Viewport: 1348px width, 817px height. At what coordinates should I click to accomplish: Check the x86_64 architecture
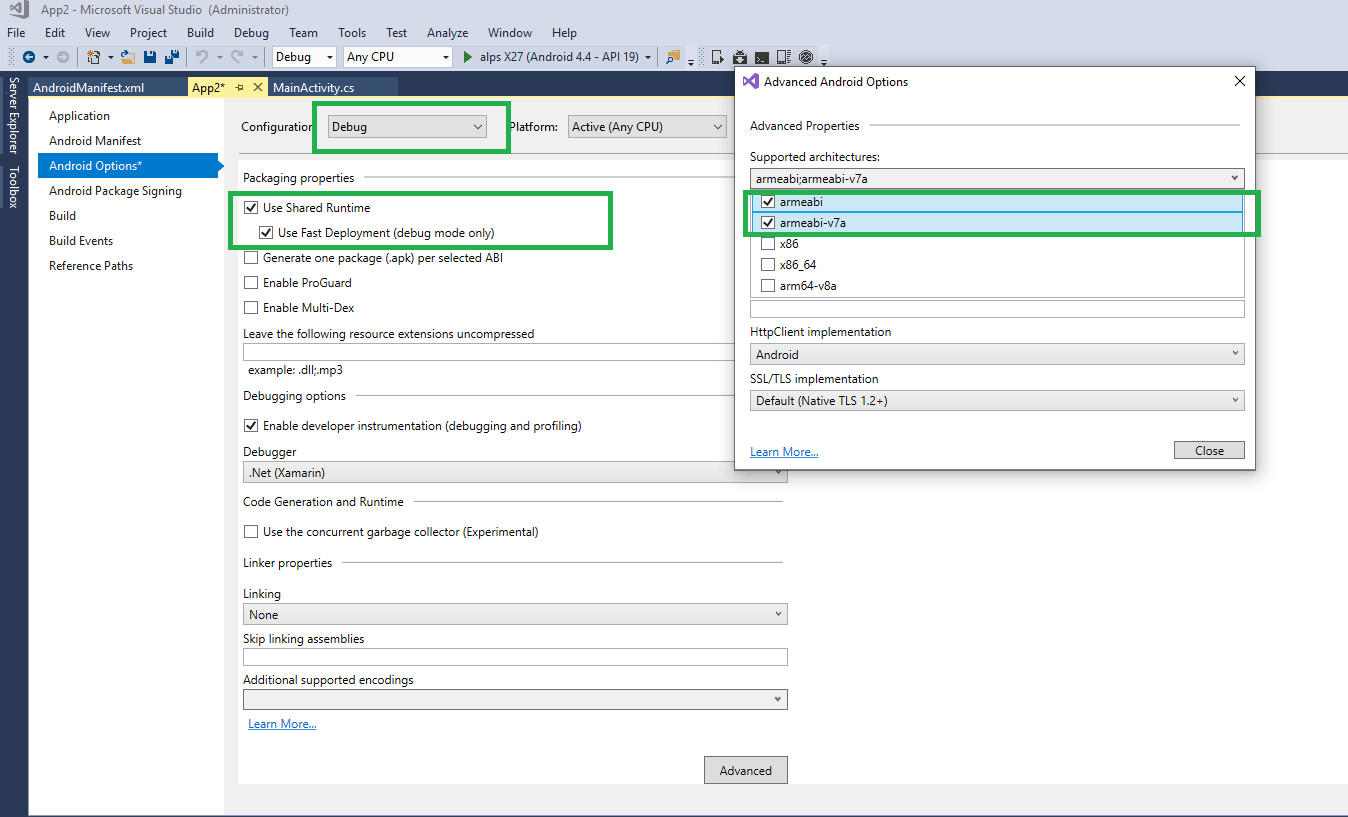(x=768, y=265)
